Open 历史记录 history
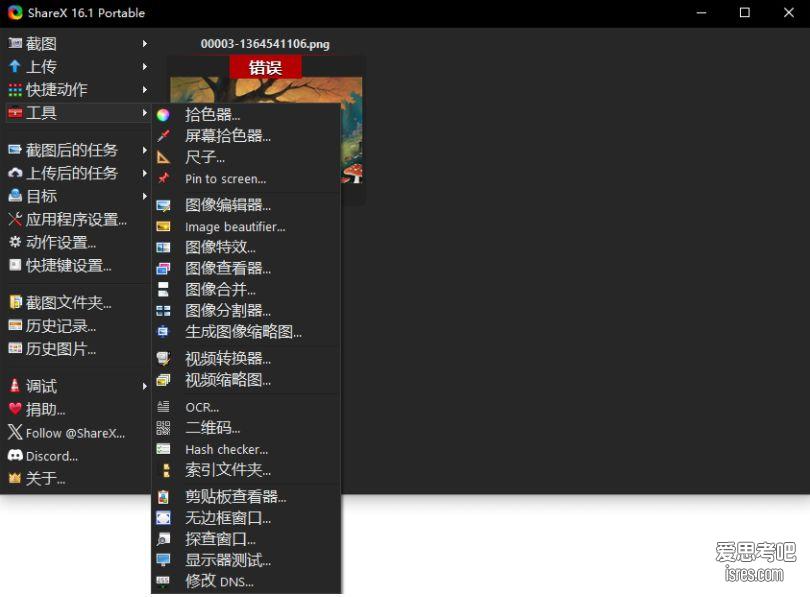The width and height of the screenshot is (810, 597). pyautogui.click(x=77, y=326)
